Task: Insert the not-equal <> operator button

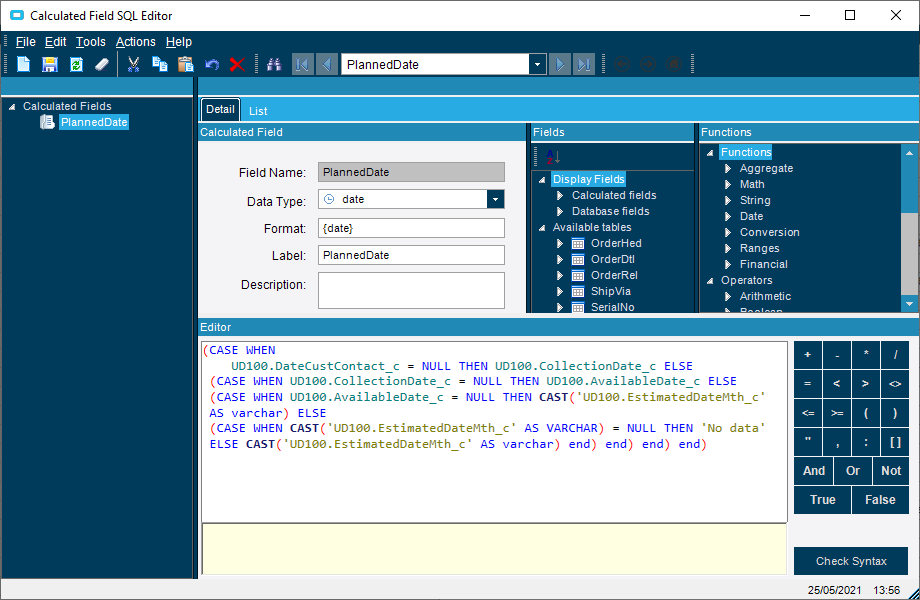Action: point(895,384)
